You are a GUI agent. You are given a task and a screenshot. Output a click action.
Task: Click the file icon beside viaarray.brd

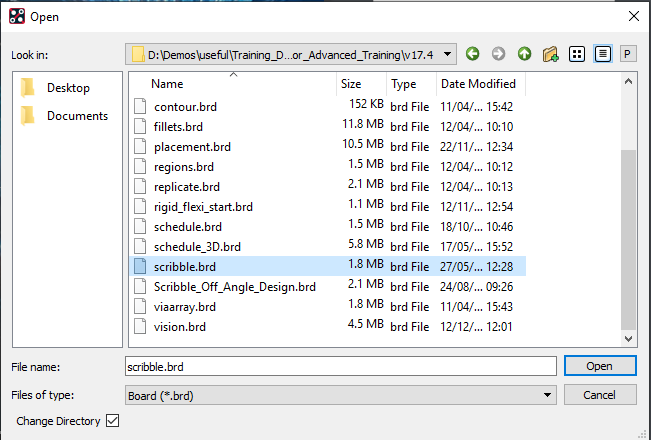[140, 306]
